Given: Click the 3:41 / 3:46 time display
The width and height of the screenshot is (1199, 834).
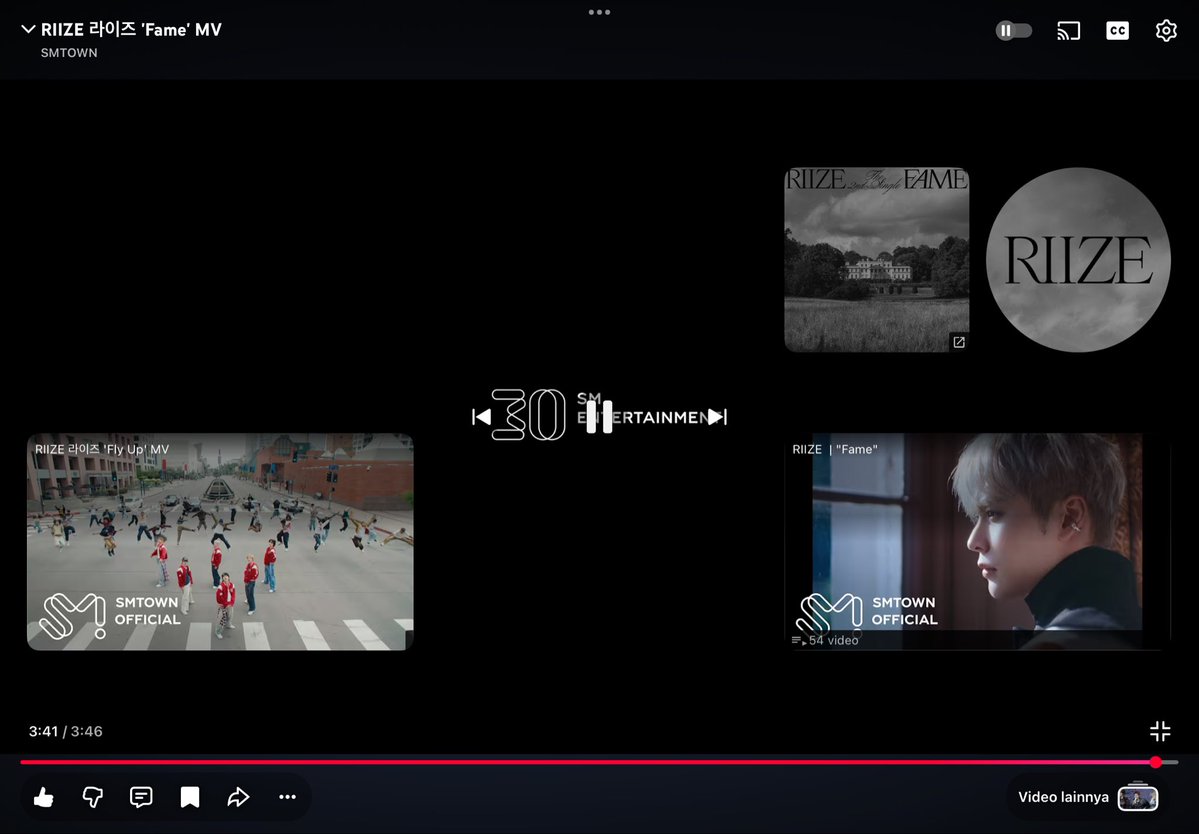Looking at the screenshot, I should [x=66, y=732].
